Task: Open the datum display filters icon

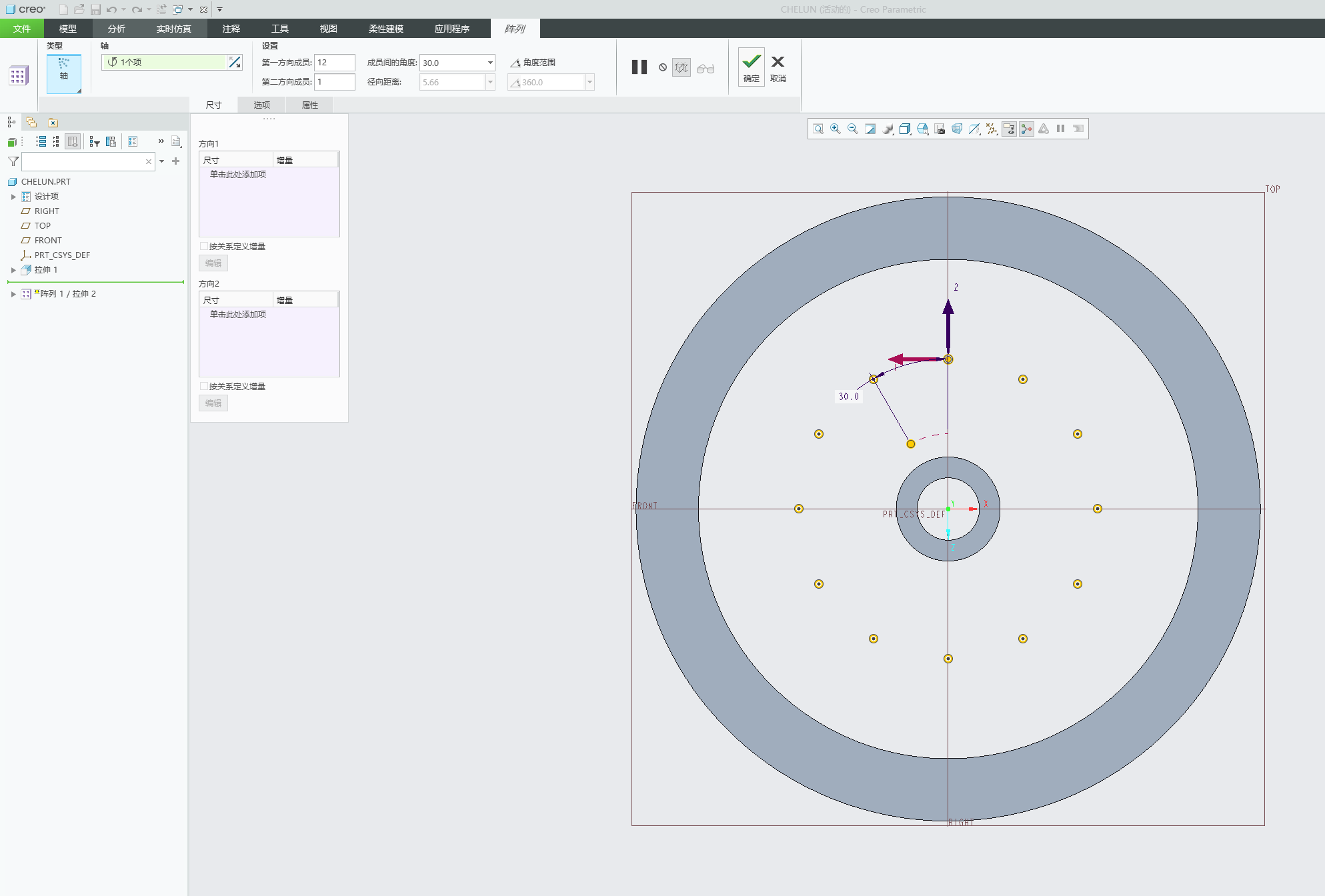Action: pos(992,129)
